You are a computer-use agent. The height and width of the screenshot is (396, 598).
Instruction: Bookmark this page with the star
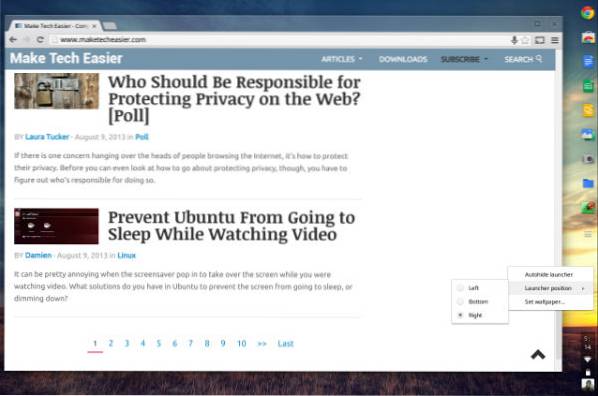click(x=525, y=40)
